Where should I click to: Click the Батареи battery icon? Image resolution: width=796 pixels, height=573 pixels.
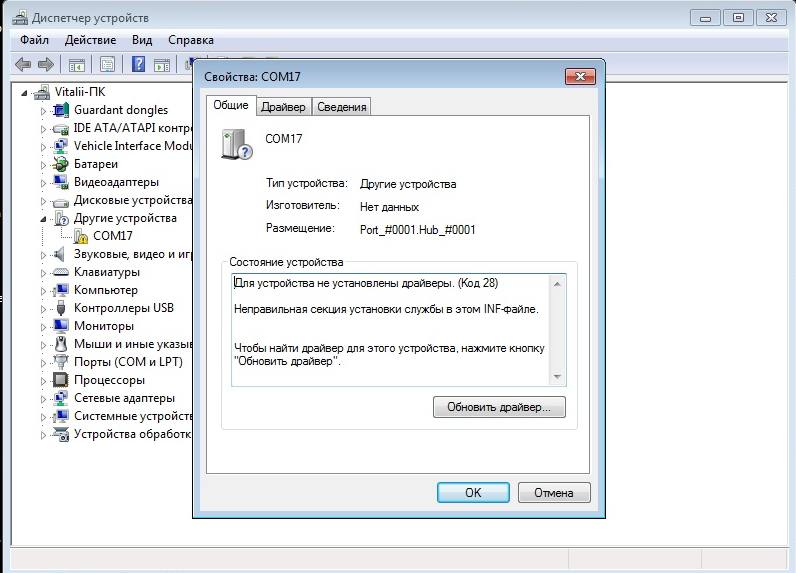click(x=62, y=164)
